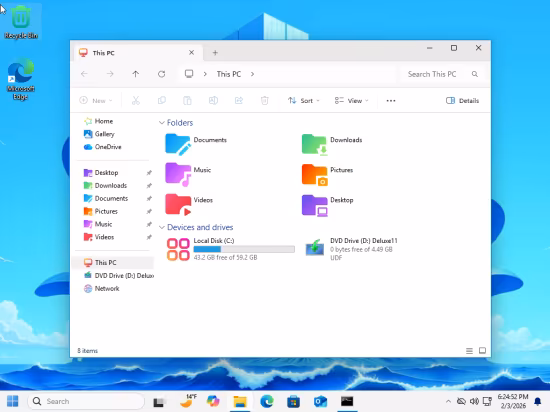Open the volume control in system tray

[x=474, y=401]
